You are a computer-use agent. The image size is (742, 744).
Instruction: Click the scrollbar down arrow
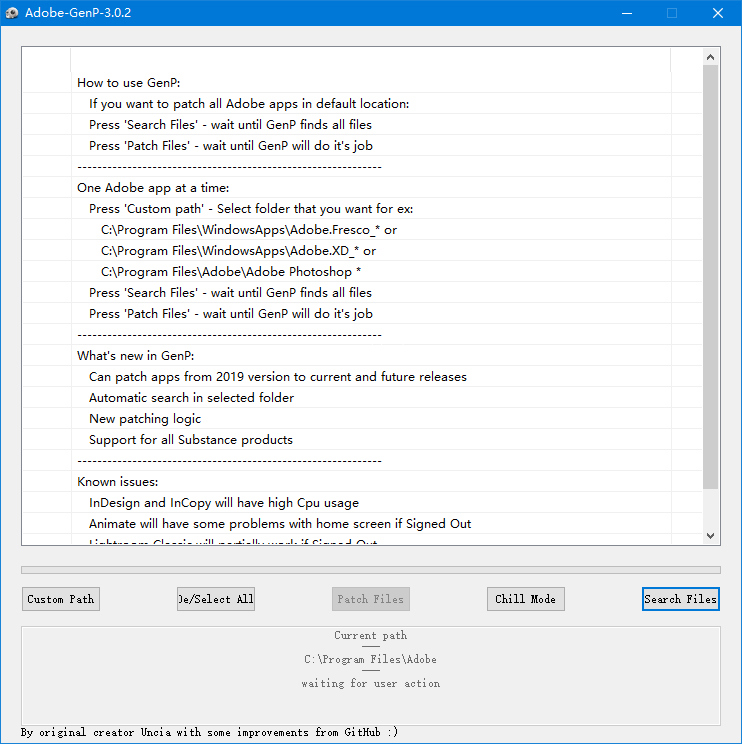[x=710, y=536]
